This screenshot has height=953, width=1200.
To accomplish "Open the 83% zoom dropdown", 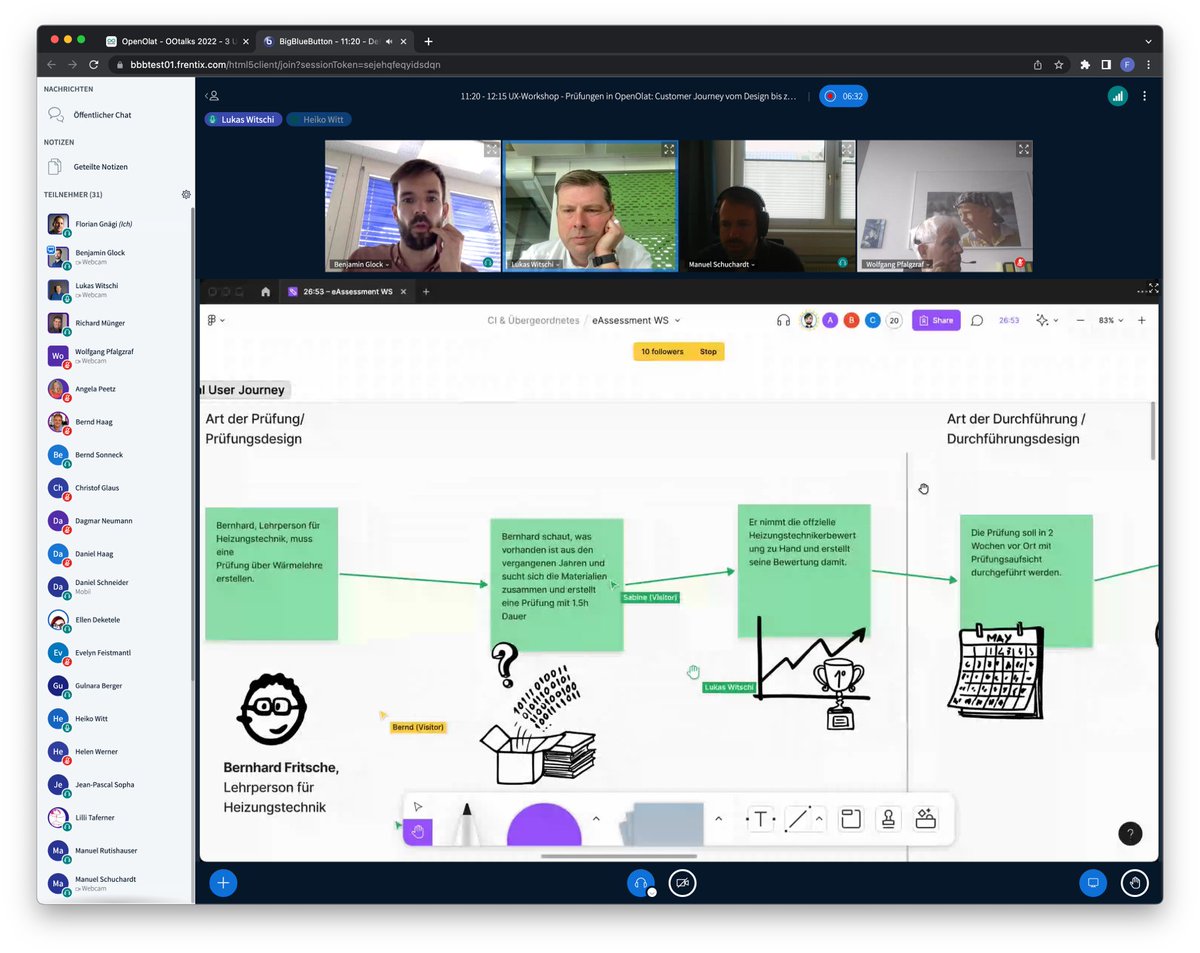I will click(1110, 320).
